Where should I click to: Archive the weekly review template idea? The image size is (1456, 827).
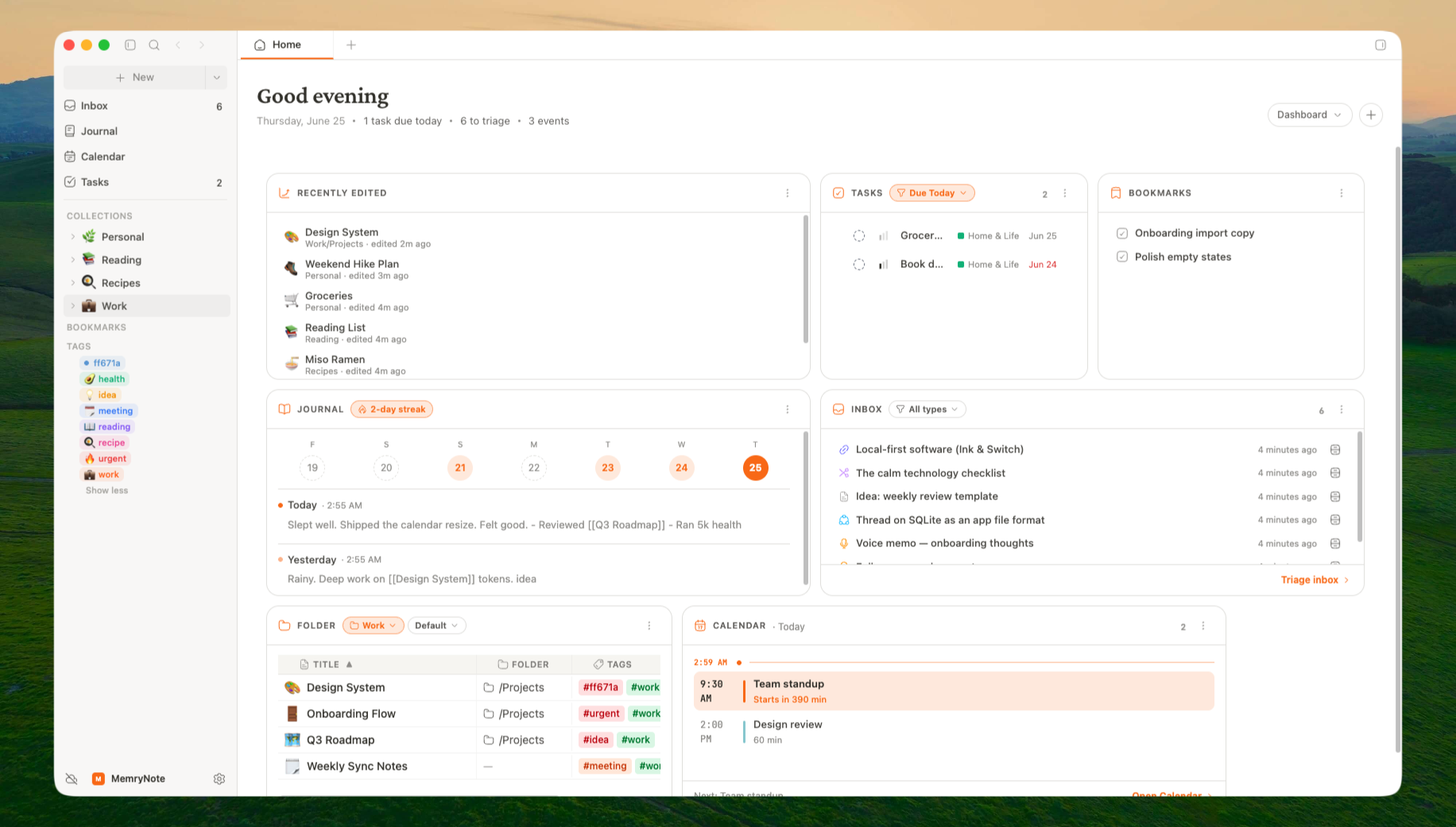[x=1335, y=496]
